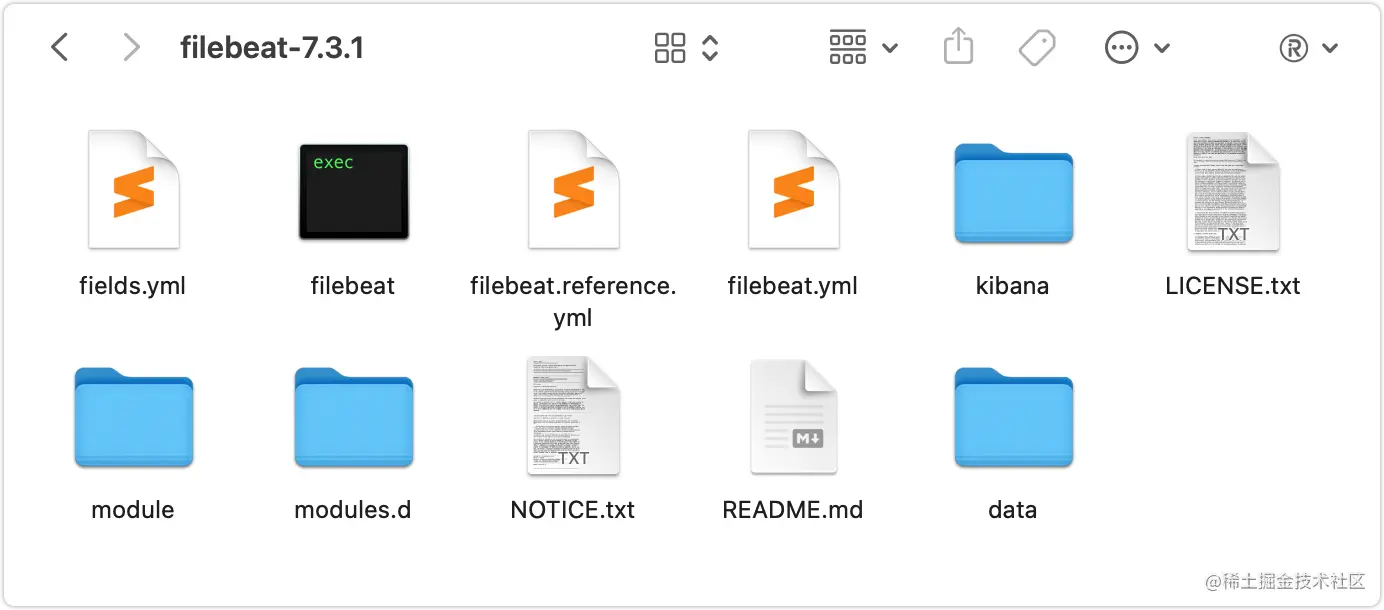Open the registered-symbol toolbar menu

[1308, 48]
